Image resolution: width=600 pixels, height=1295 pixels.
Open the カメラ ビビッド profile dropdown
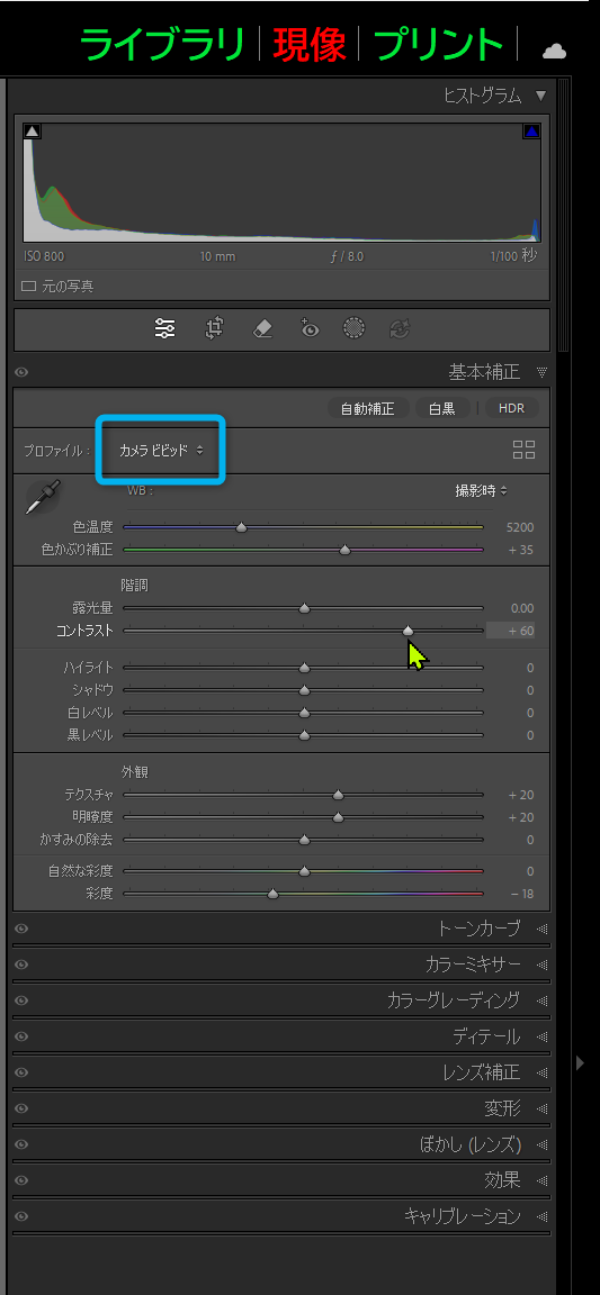[x=161, y=451]
